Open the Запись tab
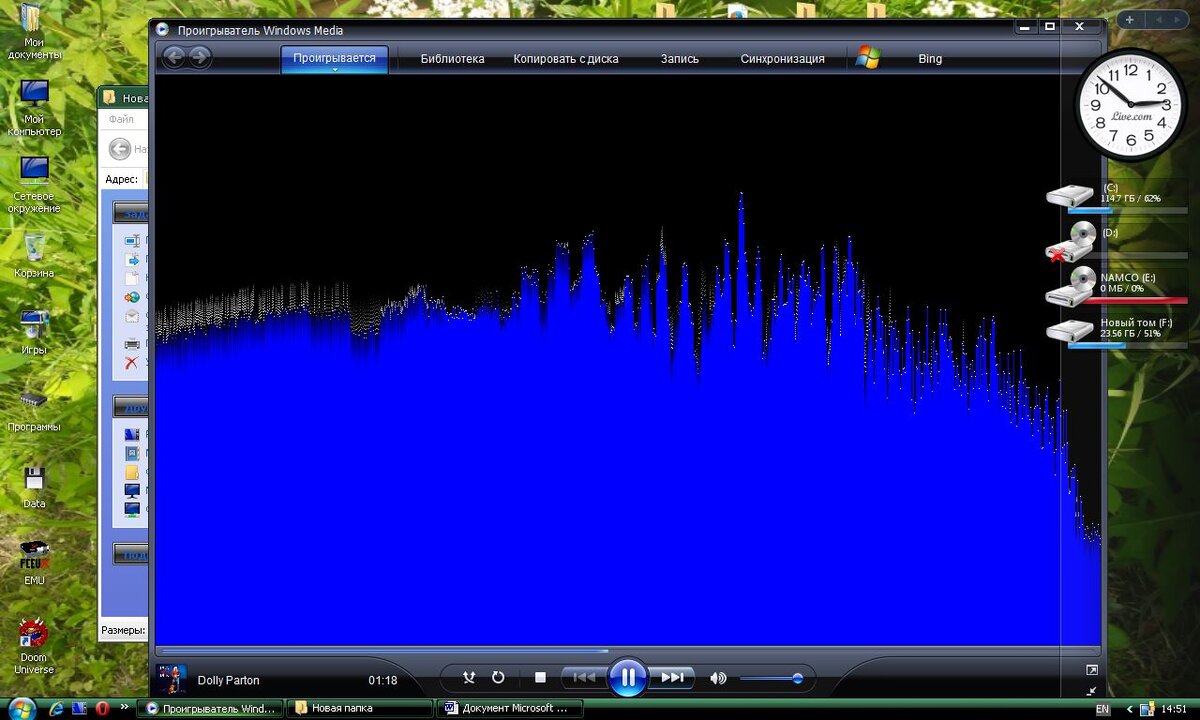The image size is (1200, 720). [x=680, y=59]
